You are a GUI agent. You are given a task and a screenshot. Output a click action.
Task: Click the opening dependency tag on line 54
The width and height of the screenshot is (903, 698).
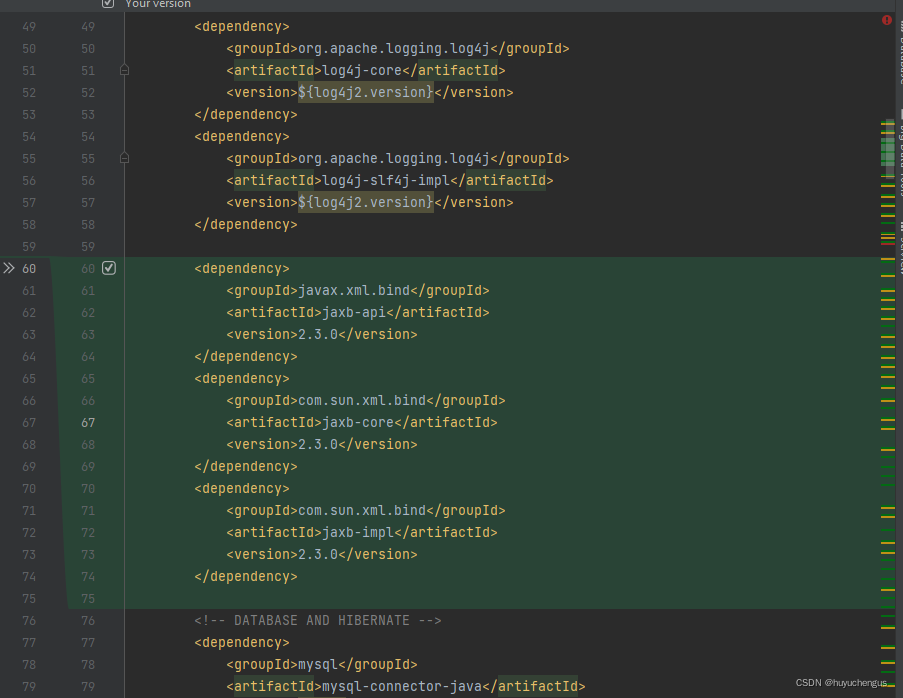pyautogui.click(x=242, y=136)
